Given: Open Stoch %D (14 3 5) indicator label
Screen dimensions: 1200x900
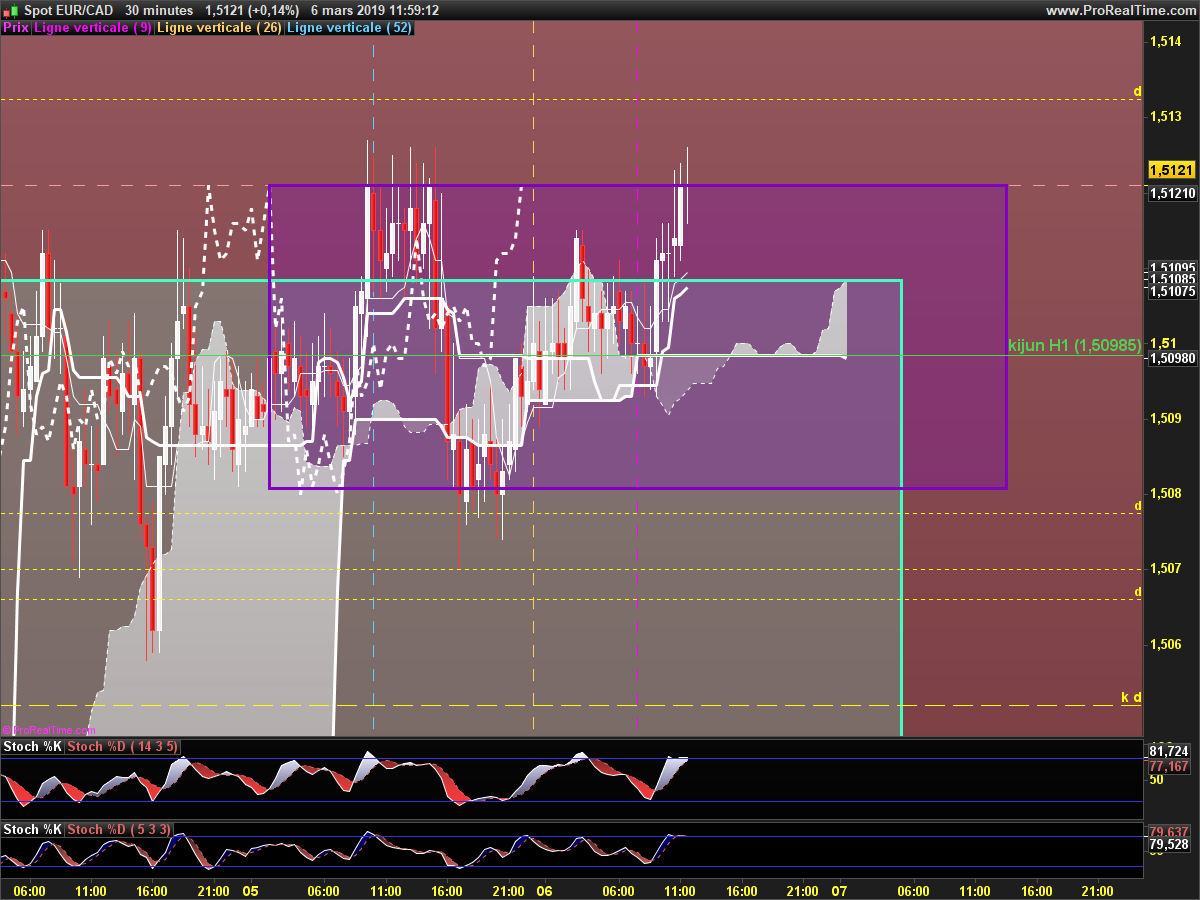Looking at the screenshot, I should 122,746.
